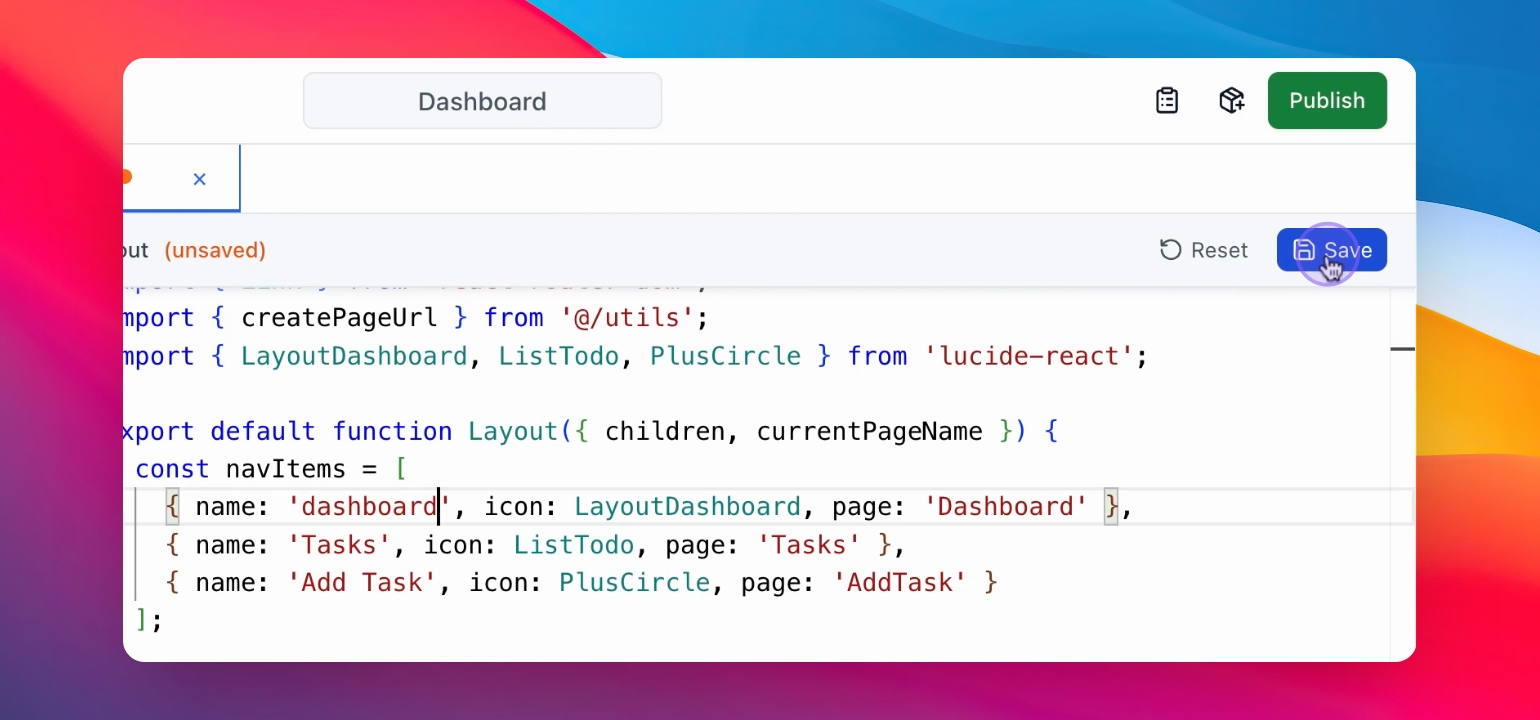Click the currentPageName parameter

click(870, 431)
